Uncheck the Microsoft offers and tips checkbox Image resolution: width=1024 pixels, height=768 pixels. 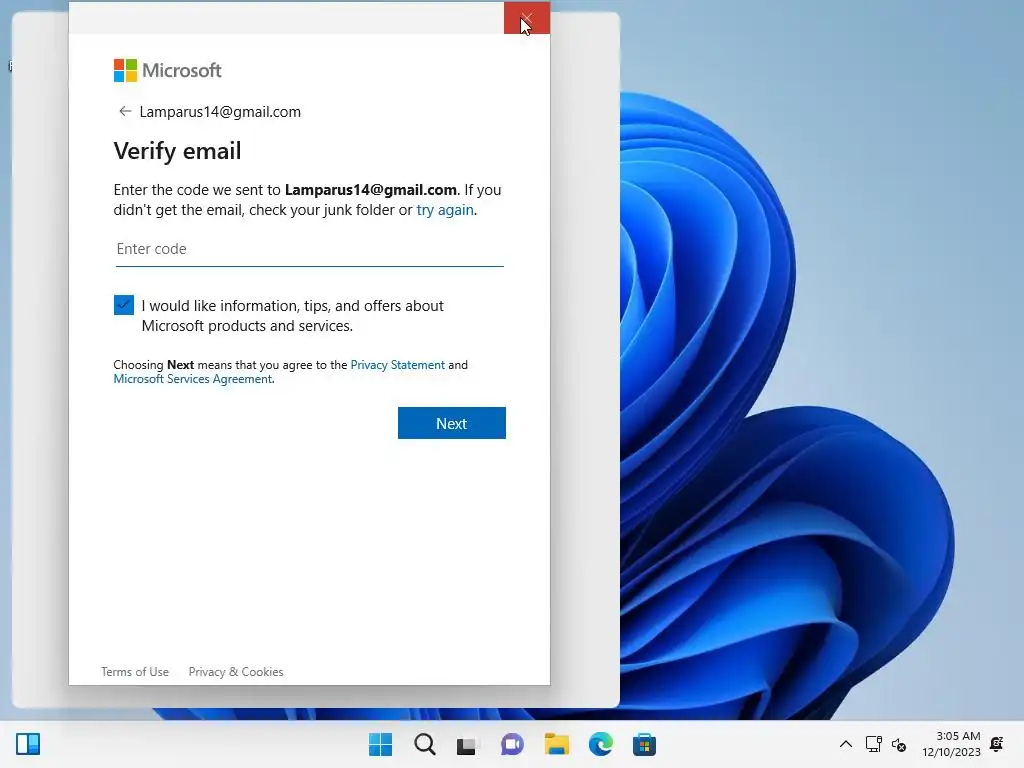[x=123, y=305]
